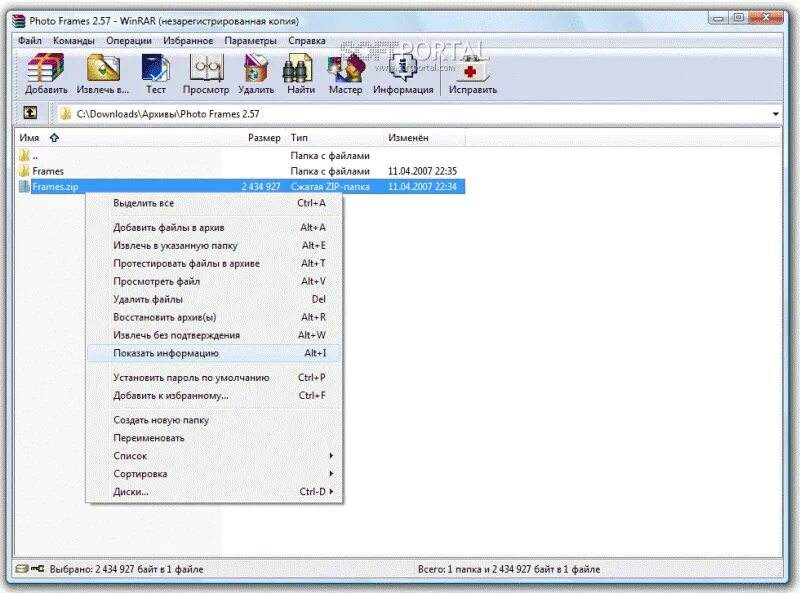Go up one folder level button

pos(30,112)
